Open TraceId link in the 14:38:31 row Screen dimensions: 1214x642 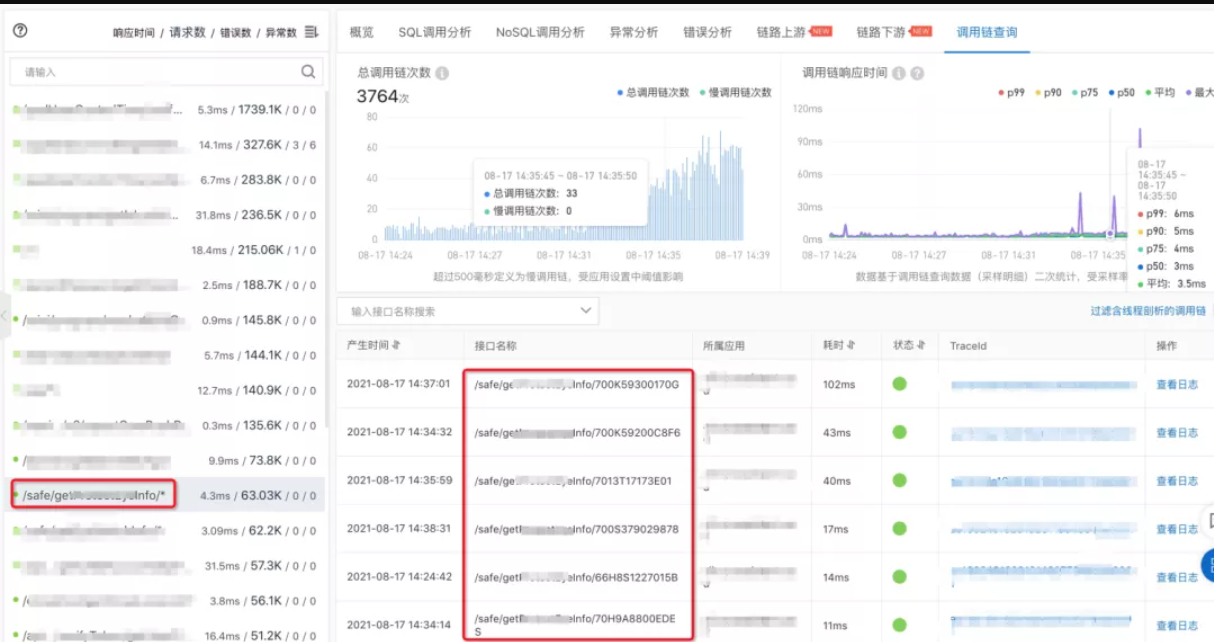1043,529
